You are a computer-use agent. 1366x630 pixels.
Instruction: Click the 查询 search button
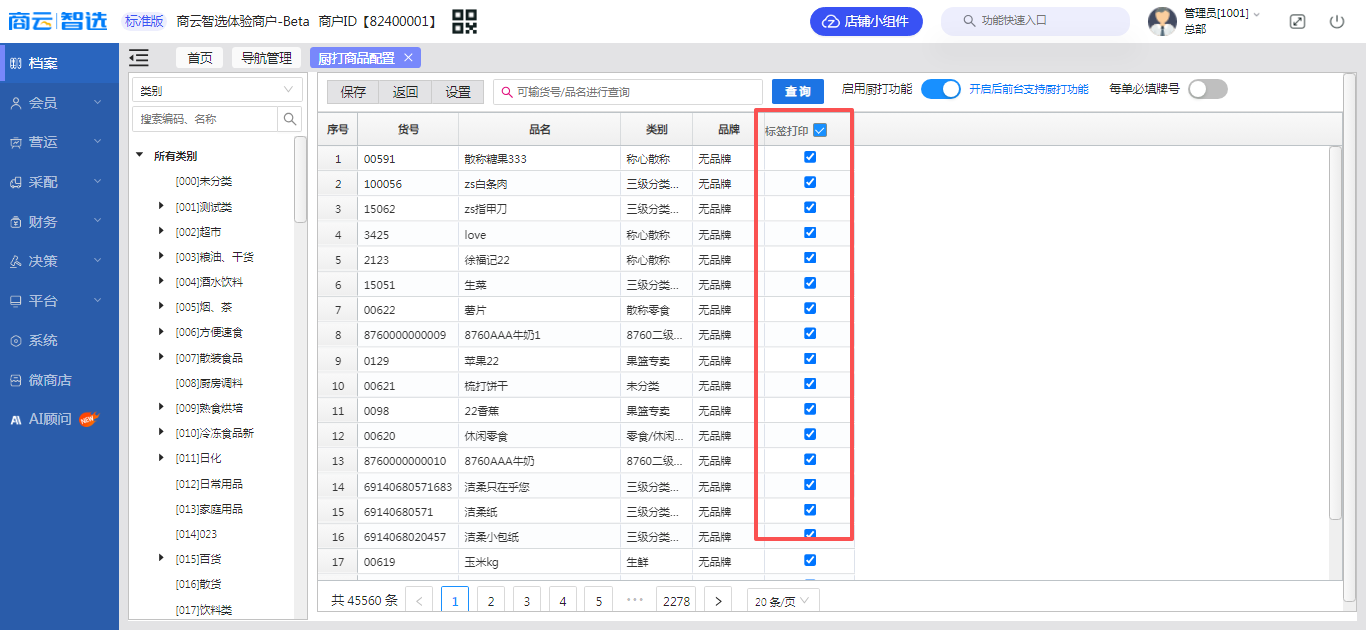coord(797,92)
